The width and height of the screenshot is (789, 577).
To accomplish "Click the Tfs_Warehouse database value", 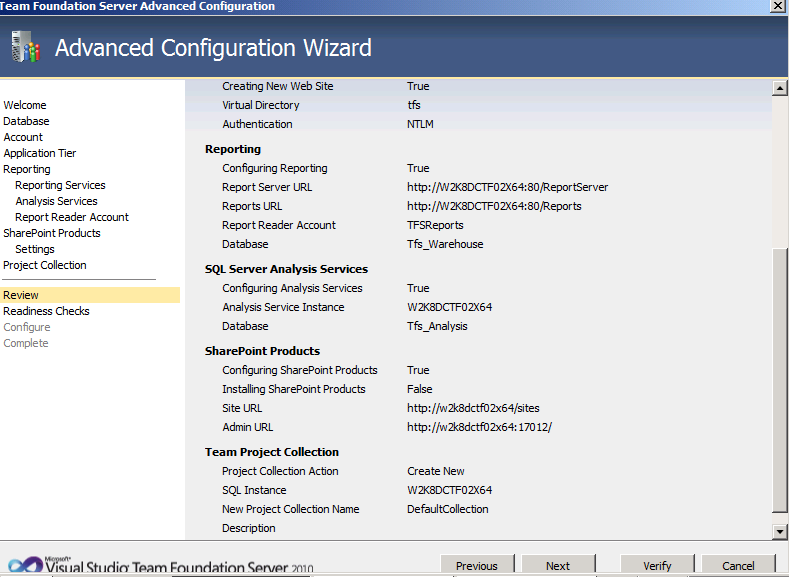I will coord(445,244).
